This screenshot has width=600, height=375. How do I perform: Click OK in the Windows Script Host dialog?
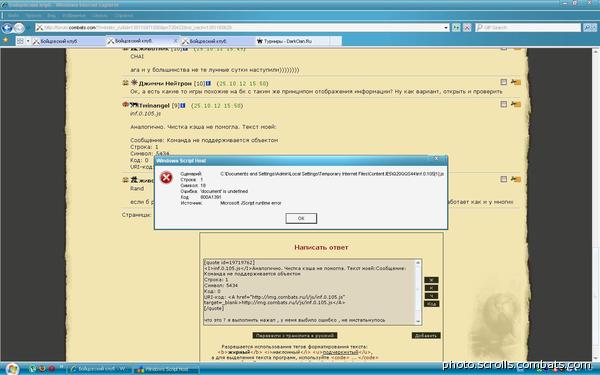tap(301, 218)
